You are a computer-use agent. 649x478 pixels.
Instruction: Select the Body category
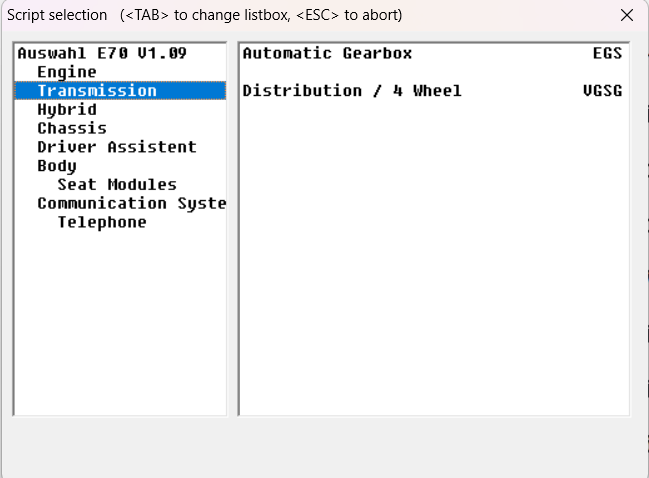pos(57,166)
